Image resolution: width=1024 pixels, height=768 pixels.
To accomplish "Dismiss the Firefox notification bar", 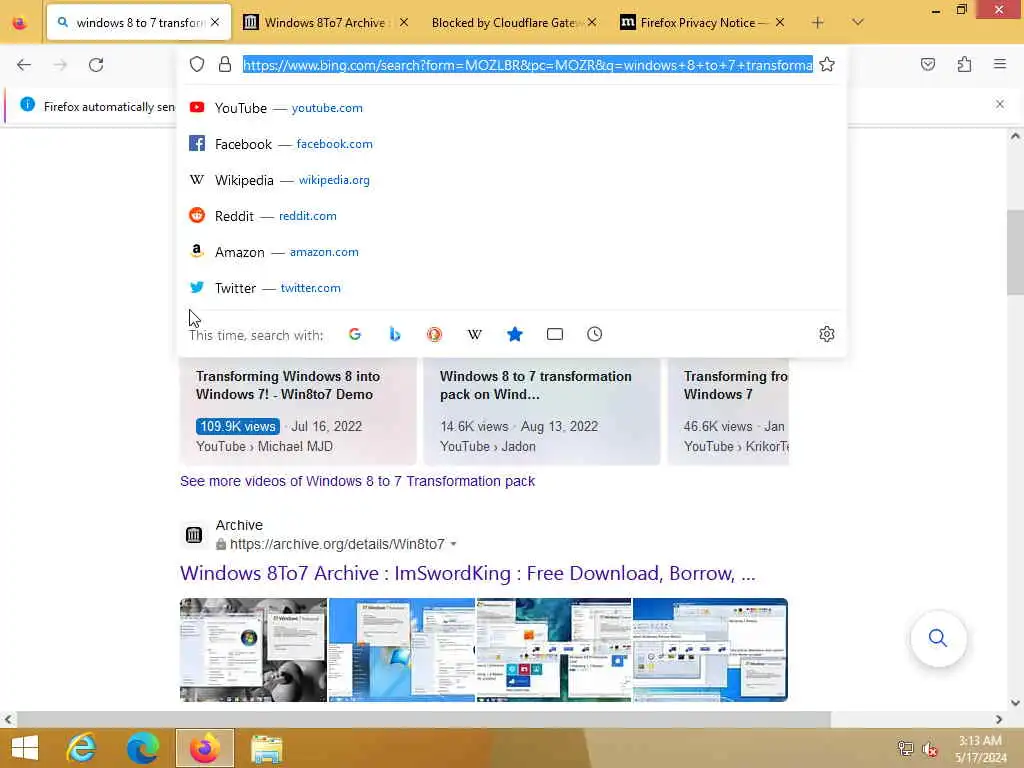I will 1000,104.
